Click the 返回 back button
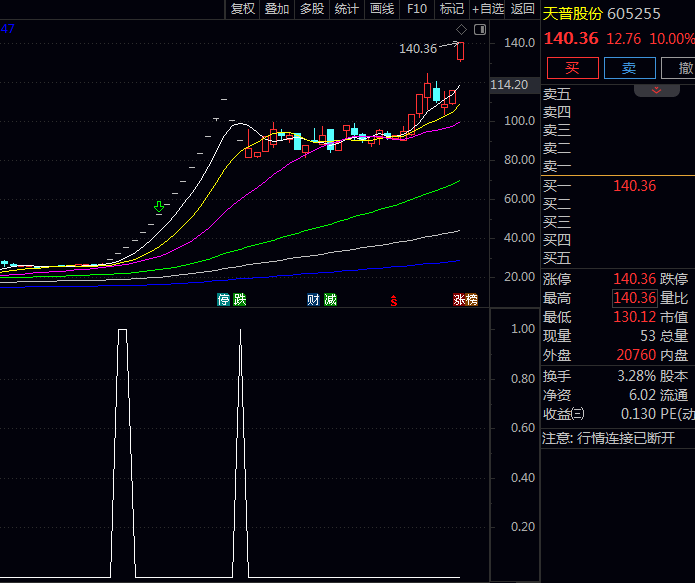 [523, 9]
